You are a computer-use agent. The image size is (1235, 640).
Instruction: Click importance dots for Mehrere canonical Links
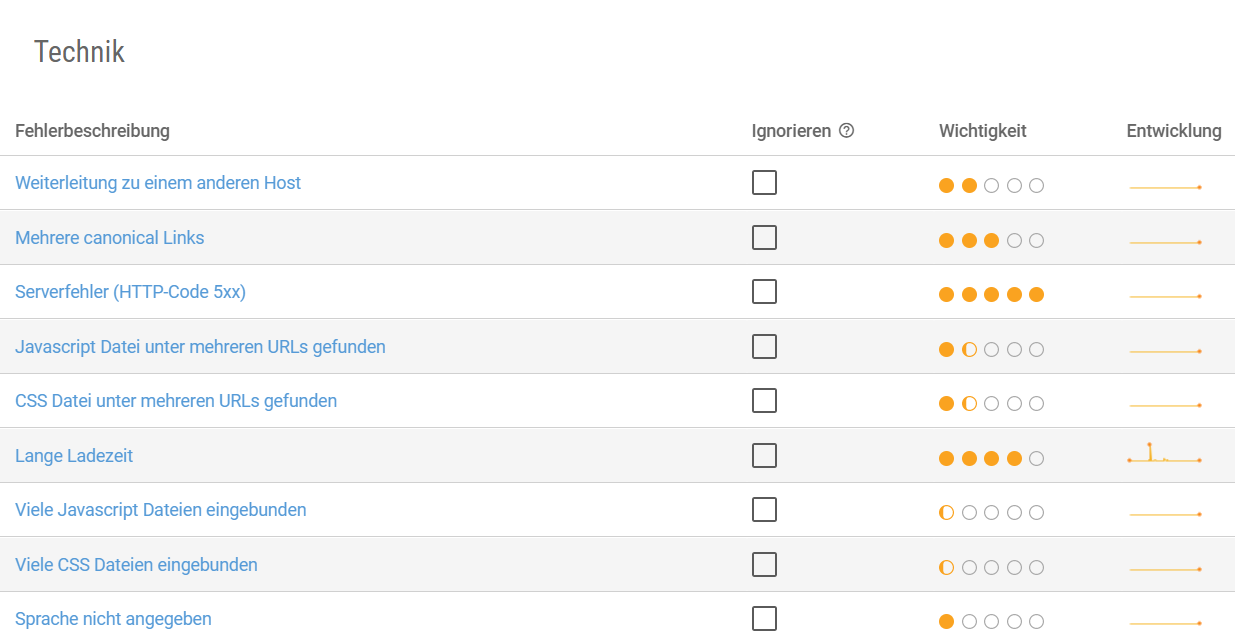coord(991,240)
